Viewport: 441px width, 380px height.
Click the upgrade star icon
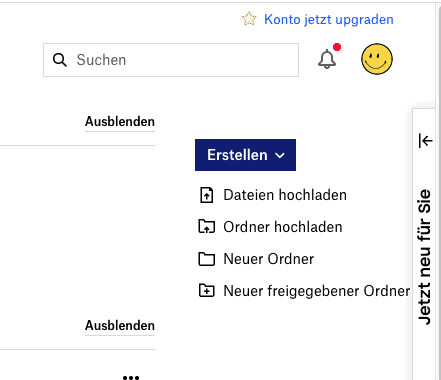coord(249,19)
